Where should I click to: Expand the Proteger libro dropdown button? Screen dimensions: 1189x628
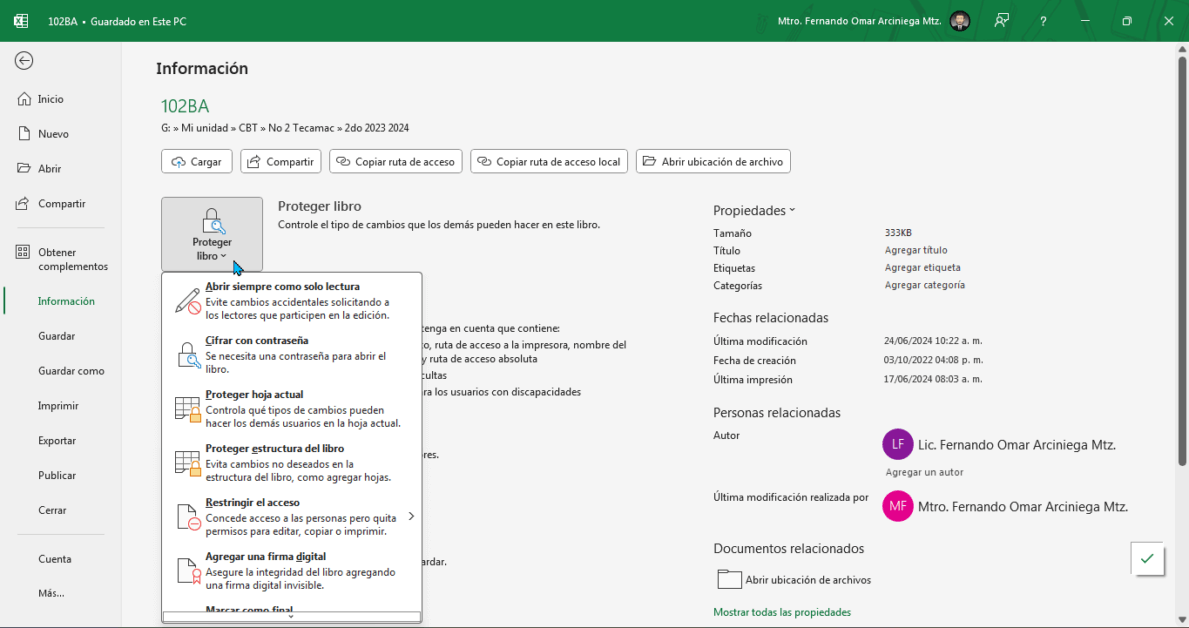pos(212,235)
